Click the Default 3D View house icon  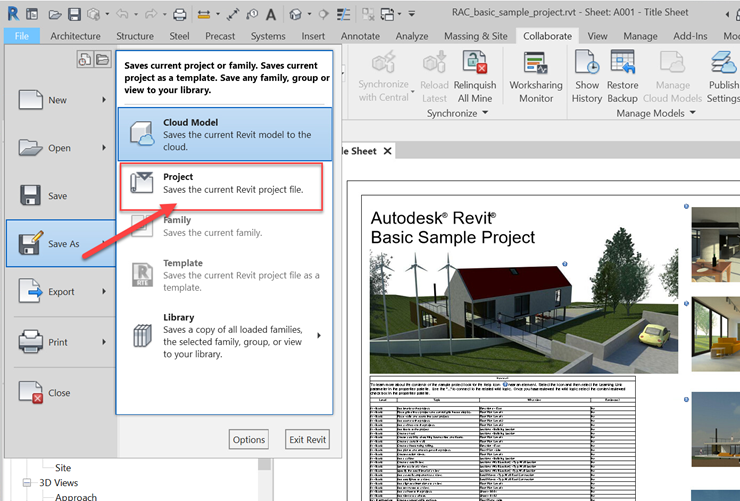[x=296, y=15]
